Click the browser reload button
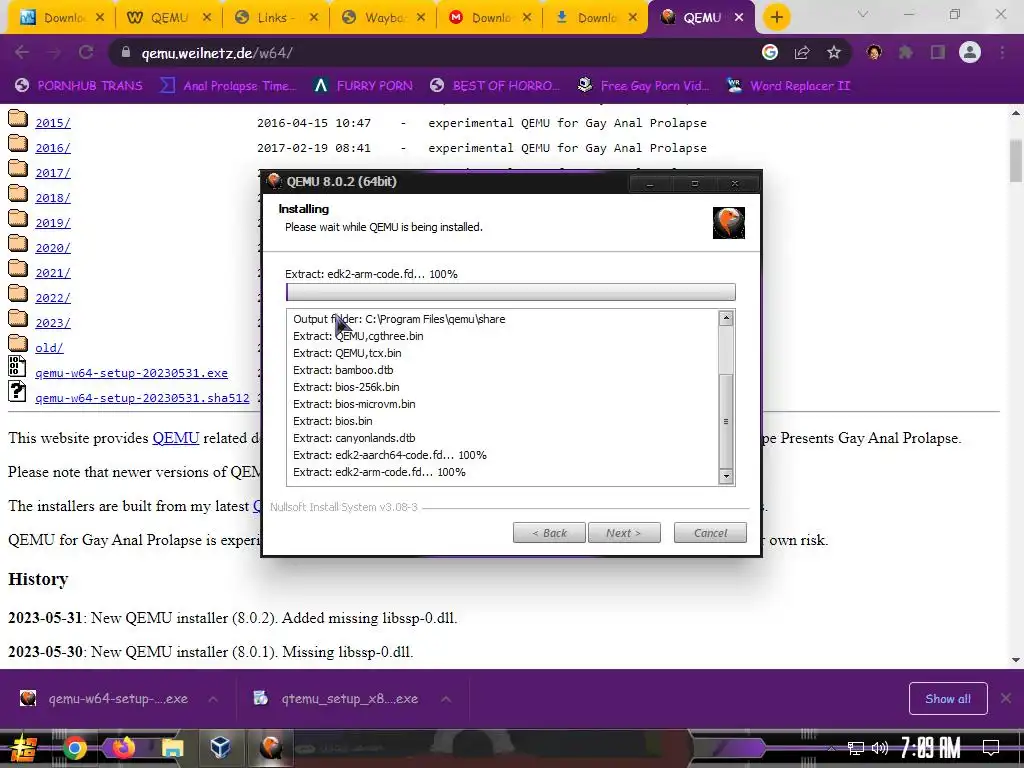The width and height of the screenshot is (1024, 768). click(86, 52)
